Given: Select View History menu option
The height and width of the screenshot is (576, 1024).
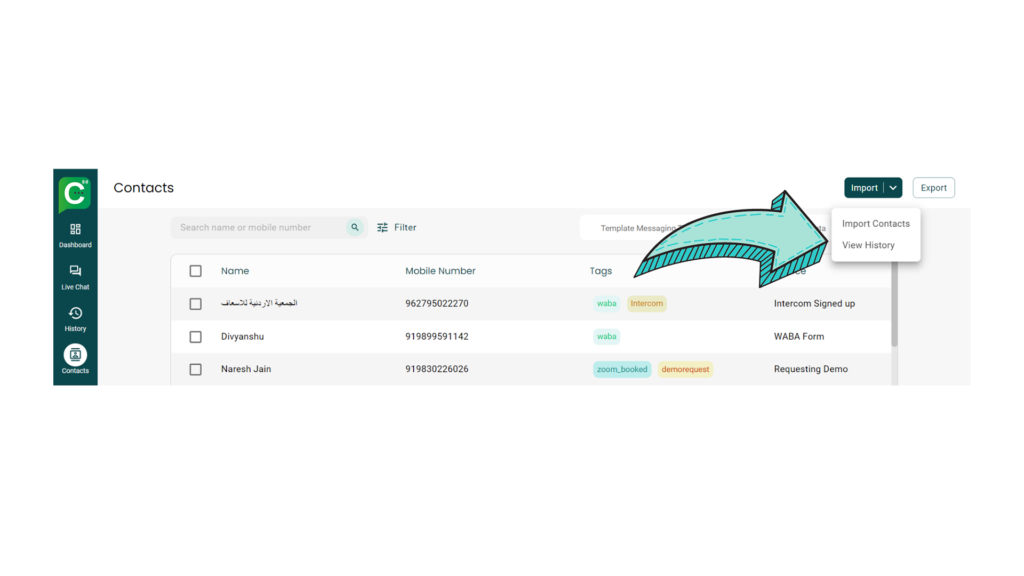Looking at the screenshot, I should click(868, 245).
